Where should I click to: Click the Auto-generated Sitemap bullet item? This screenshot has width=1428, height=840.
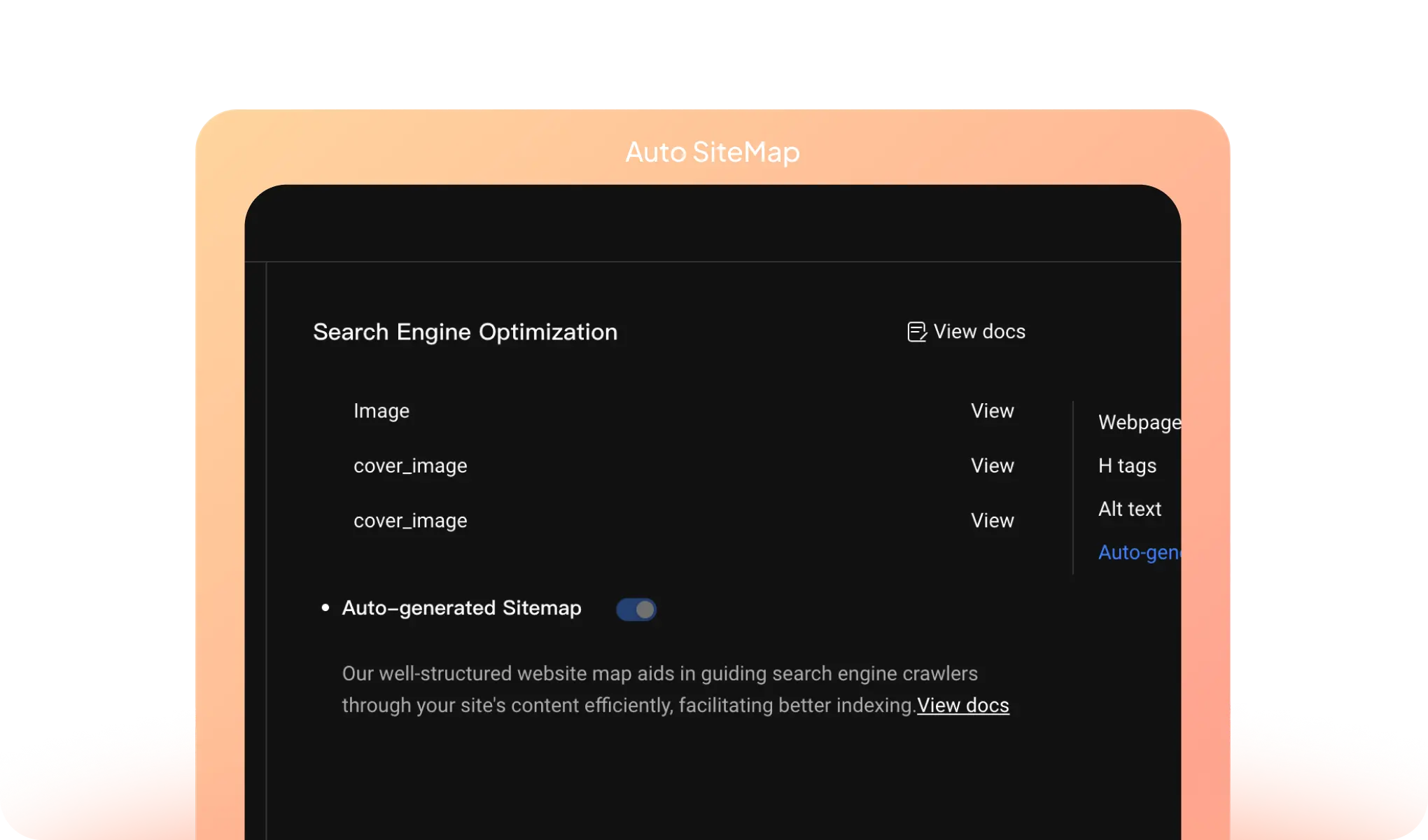(x=325, y=608)
